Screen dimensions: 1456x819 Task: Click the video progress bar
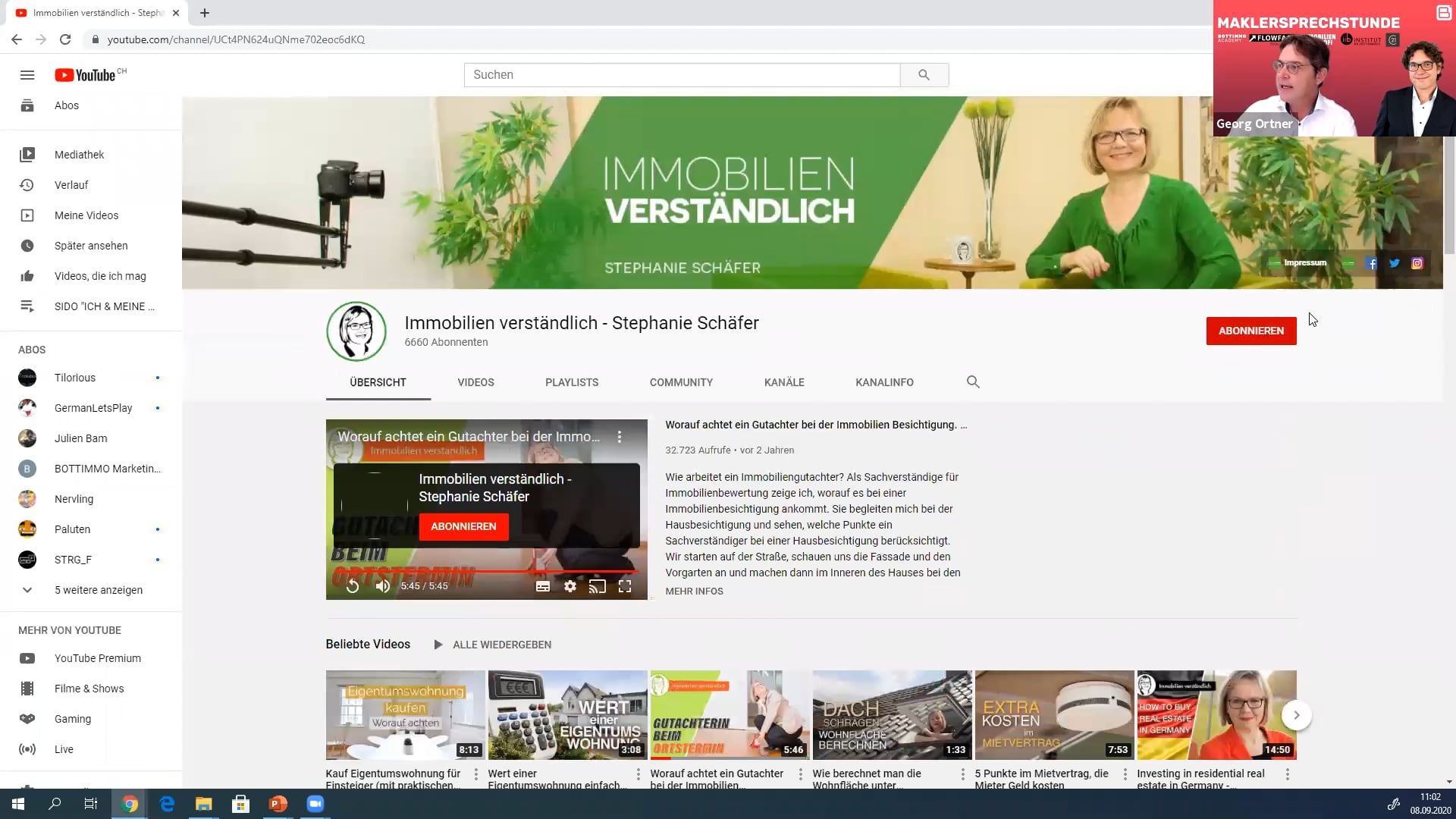coord(486,571)
